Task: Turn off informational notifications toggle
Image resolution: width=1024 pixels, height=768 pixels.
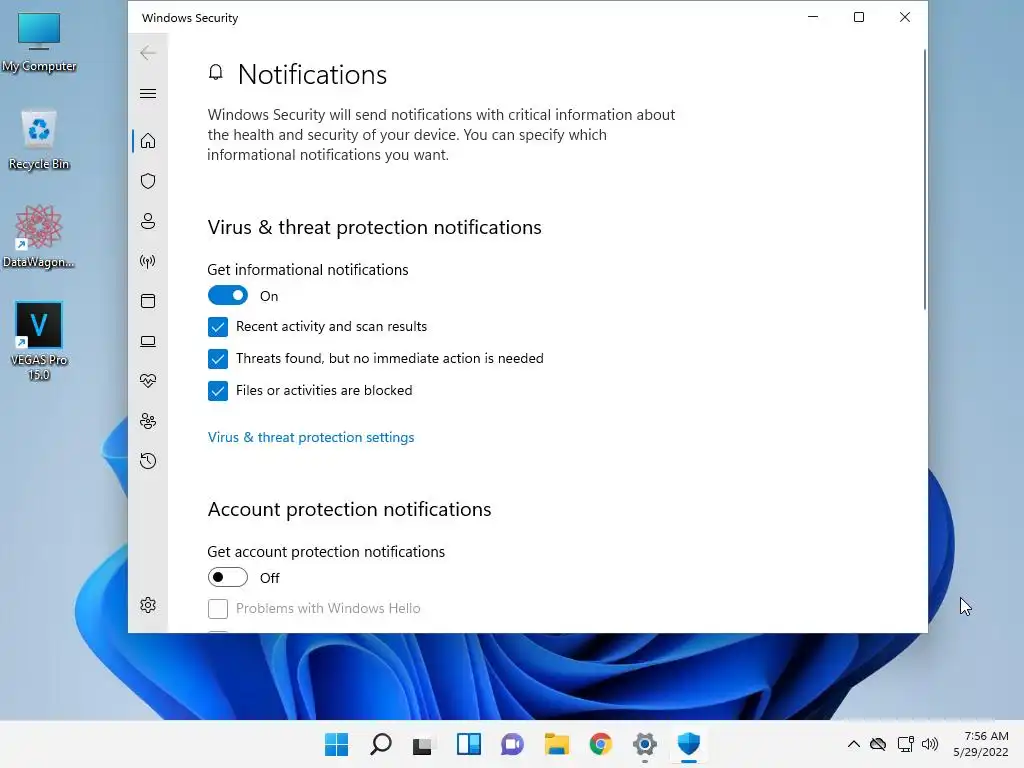Action: tap(228, 295)
